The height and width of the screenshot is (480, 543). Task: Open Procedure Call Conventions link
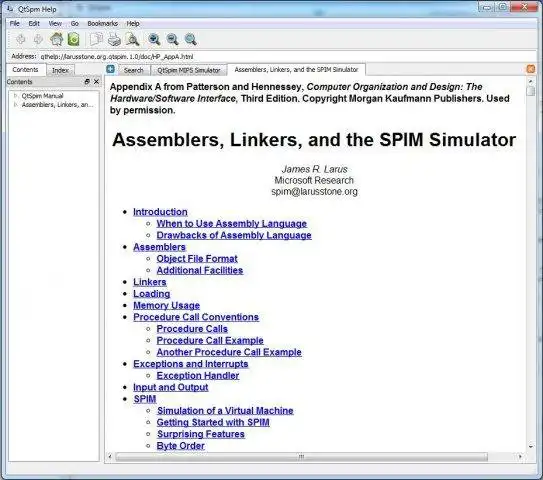[196, 317]
